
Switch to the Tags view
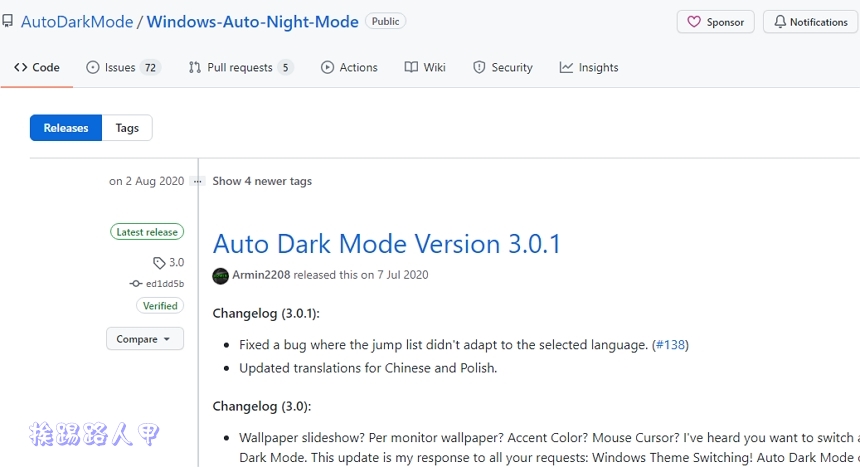[127, 128]
